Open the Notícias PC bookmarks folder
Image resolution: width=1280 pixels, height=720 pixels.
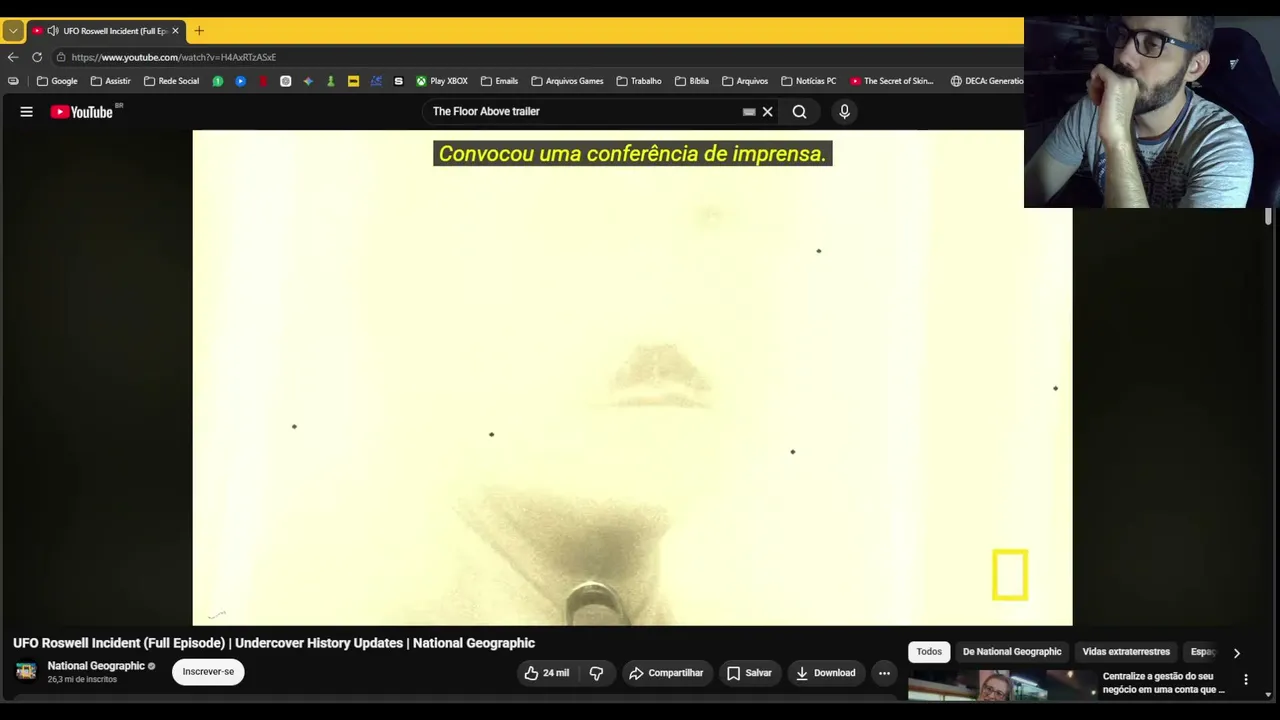click(808, 81)
